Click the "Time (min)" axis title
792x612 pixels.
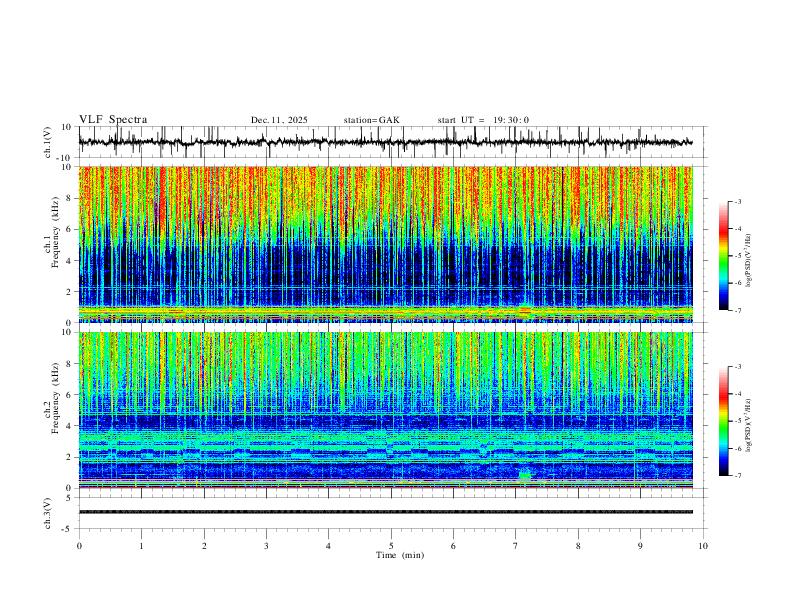pyautogui.click(x=400, y=555)
